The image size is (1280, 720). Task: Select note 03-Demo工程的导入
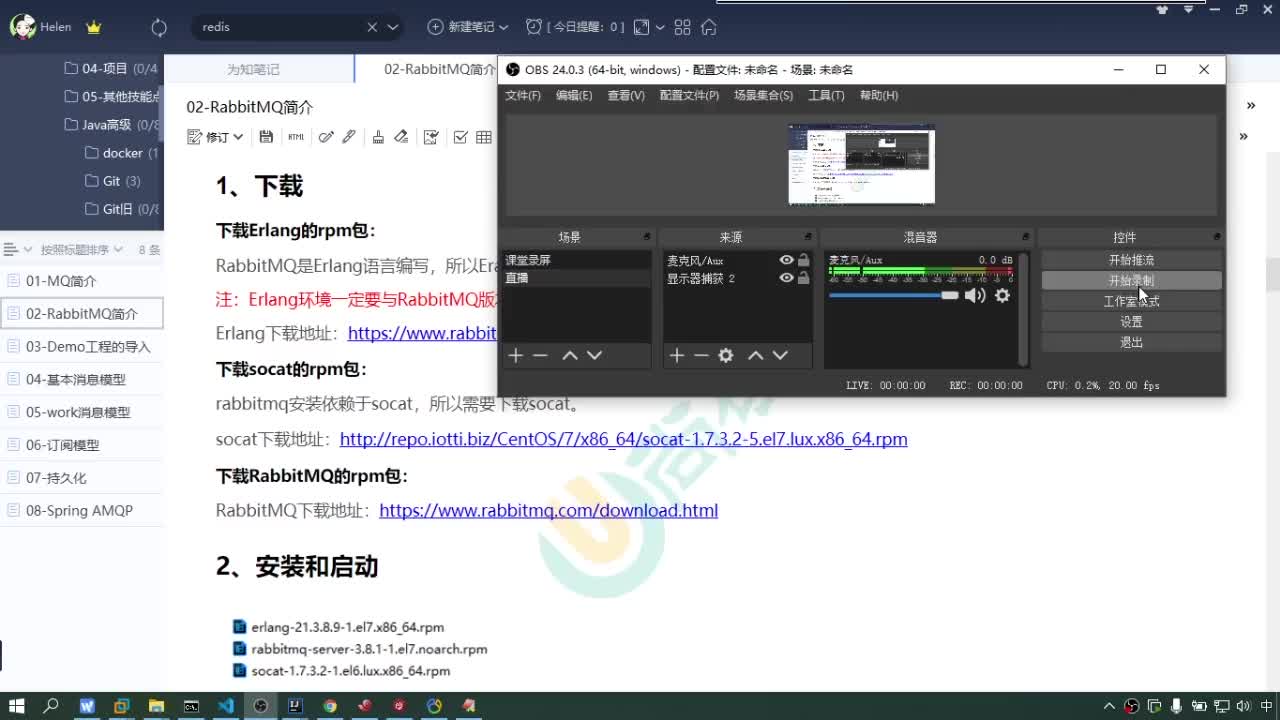click(x=82, y=346)
